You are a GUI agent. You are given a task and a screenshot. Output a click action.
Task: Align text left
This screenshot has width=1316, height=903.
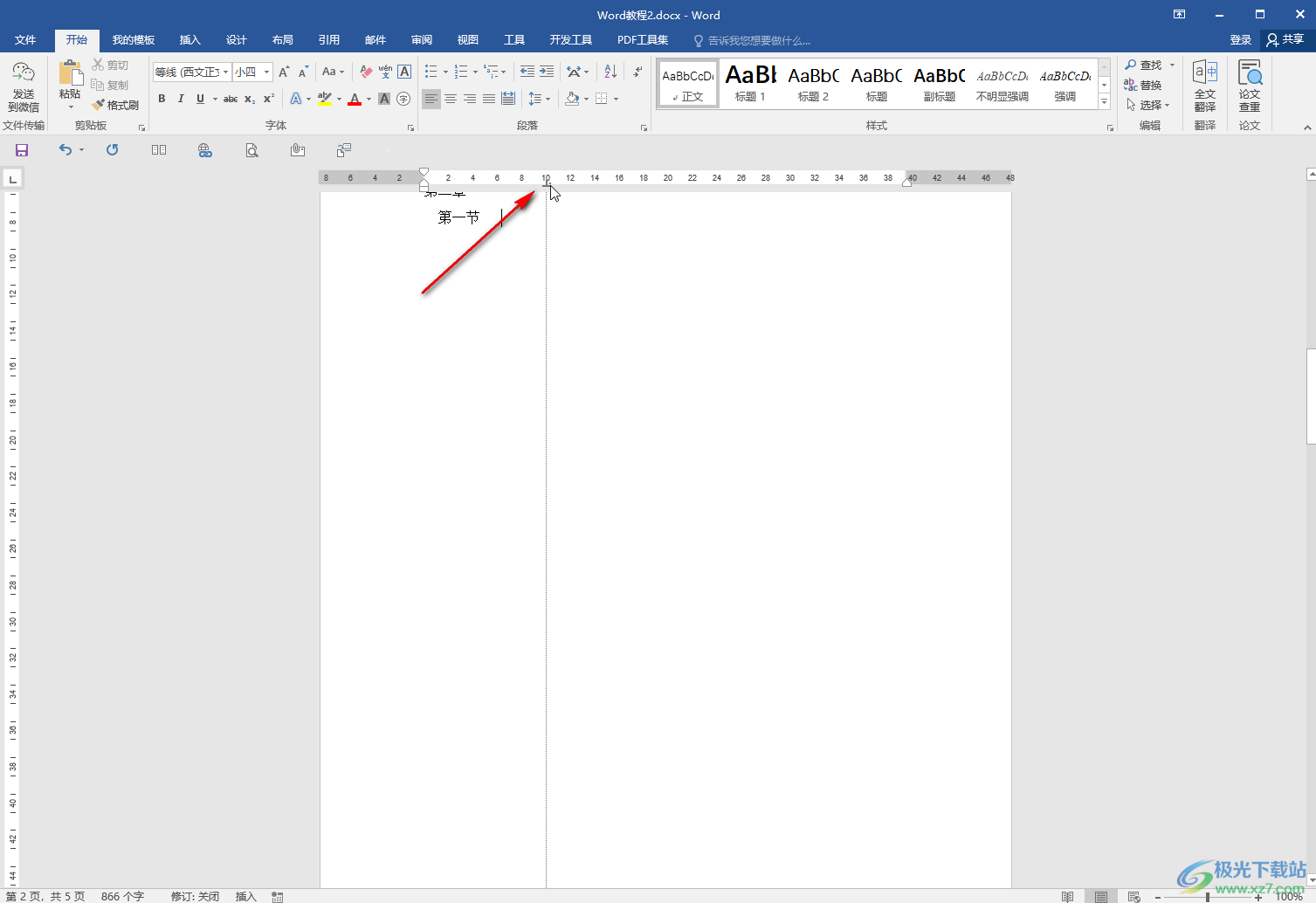[x=431, y=99]
